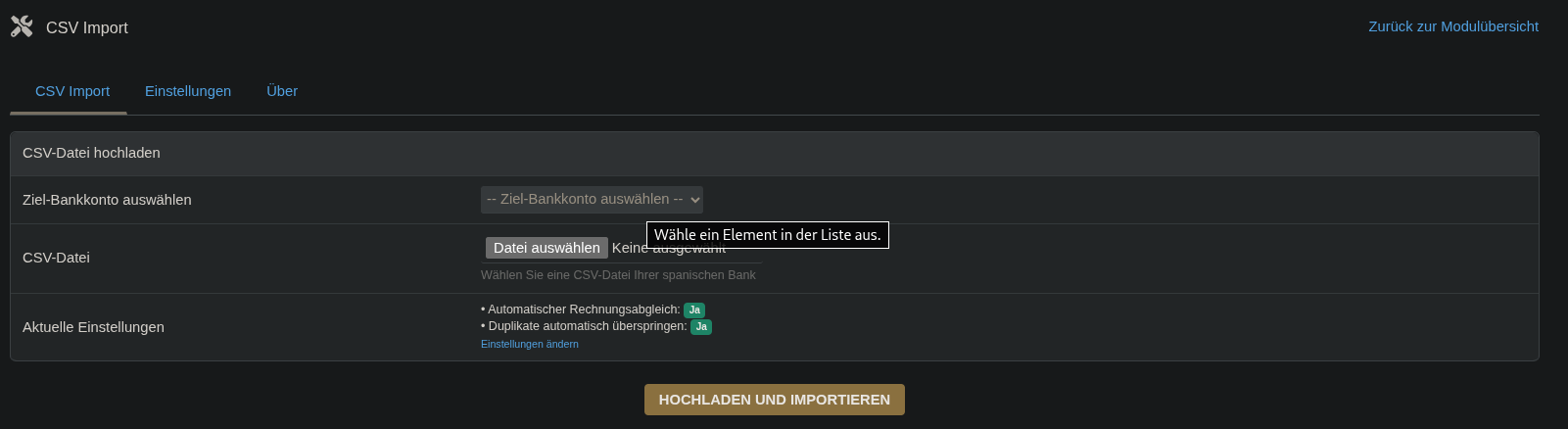
Task: Click the CSV Import page title
Action: (x=87, y=27)
